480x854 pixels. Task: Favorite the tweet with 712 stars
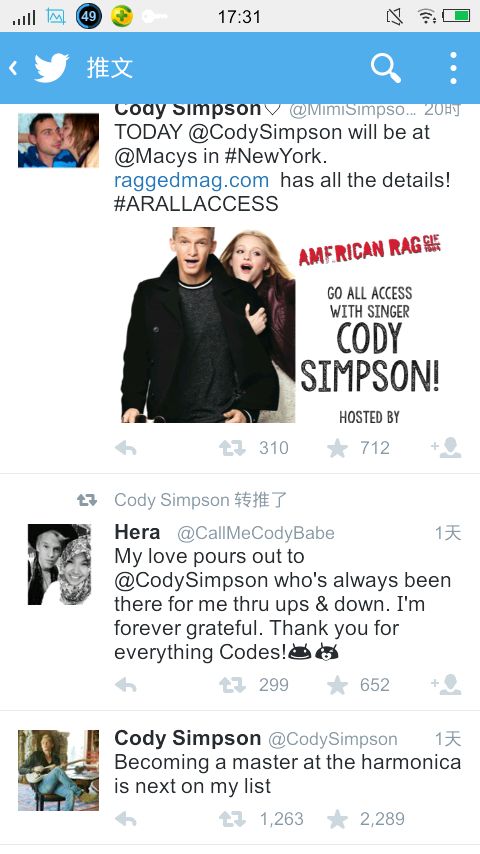[337, 448]
